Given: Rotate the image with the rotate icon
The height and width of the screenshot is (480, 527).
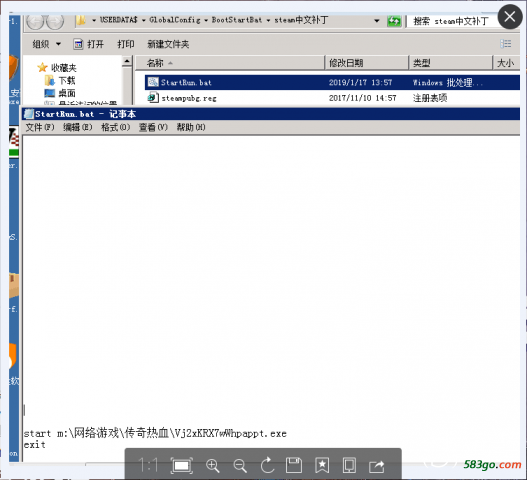Looking at the screenshot, I should (268, 465).
